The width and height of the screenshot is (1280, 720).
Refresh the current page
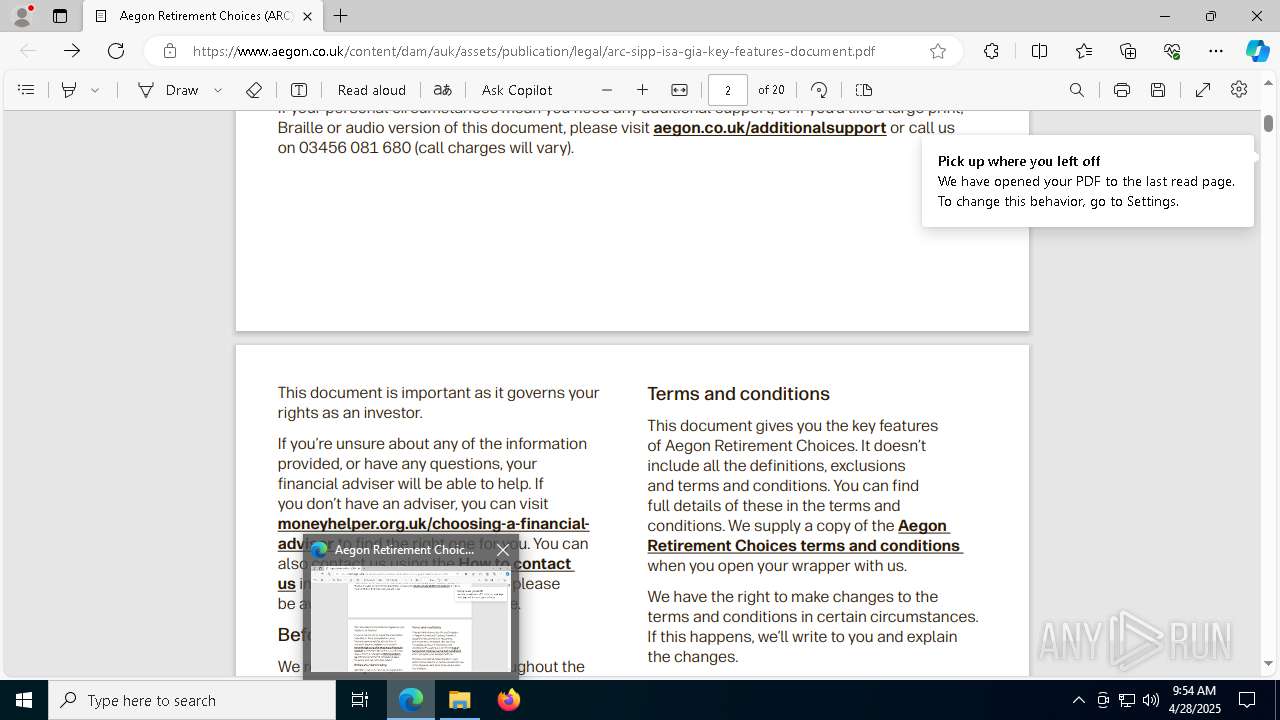coord(116,51)
